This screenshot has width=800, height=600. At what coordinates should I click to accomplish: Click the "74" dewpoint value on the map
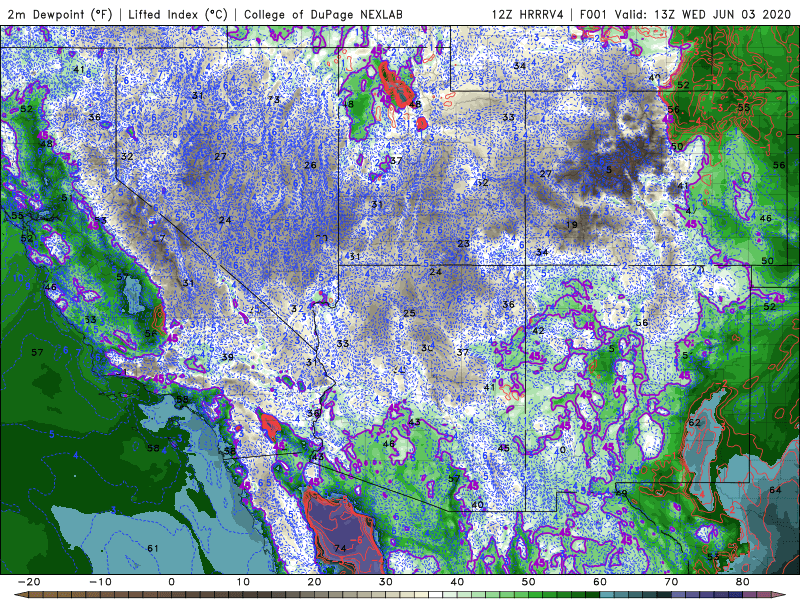(x=340, y=548)
